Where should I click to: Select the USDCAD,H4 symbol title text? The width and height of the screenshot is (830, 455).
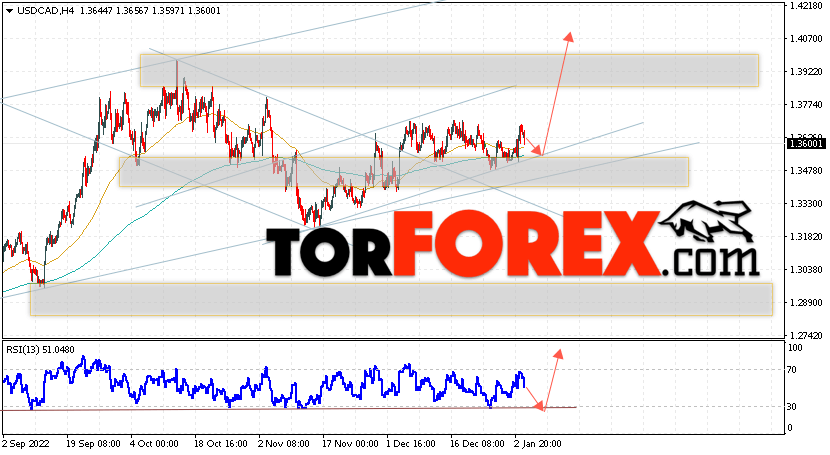pos(46,11)
